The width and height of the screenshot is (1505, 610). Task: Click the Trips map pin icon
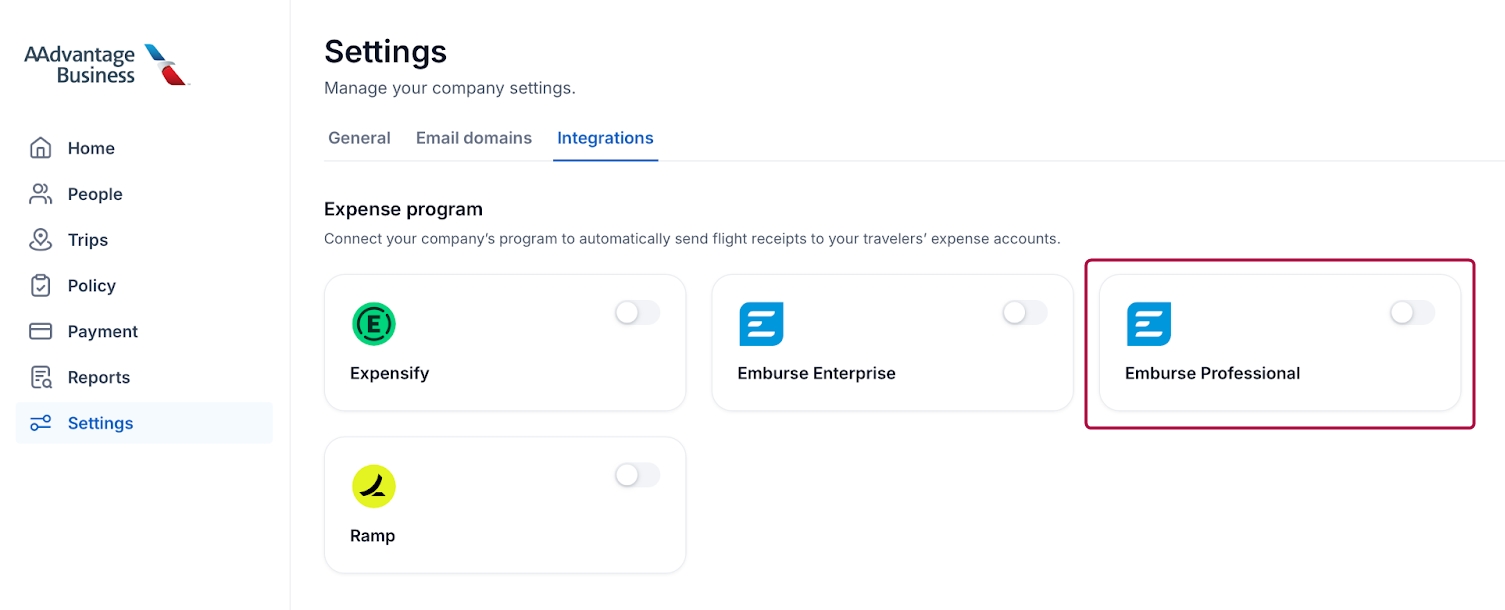tap(40, 240)
